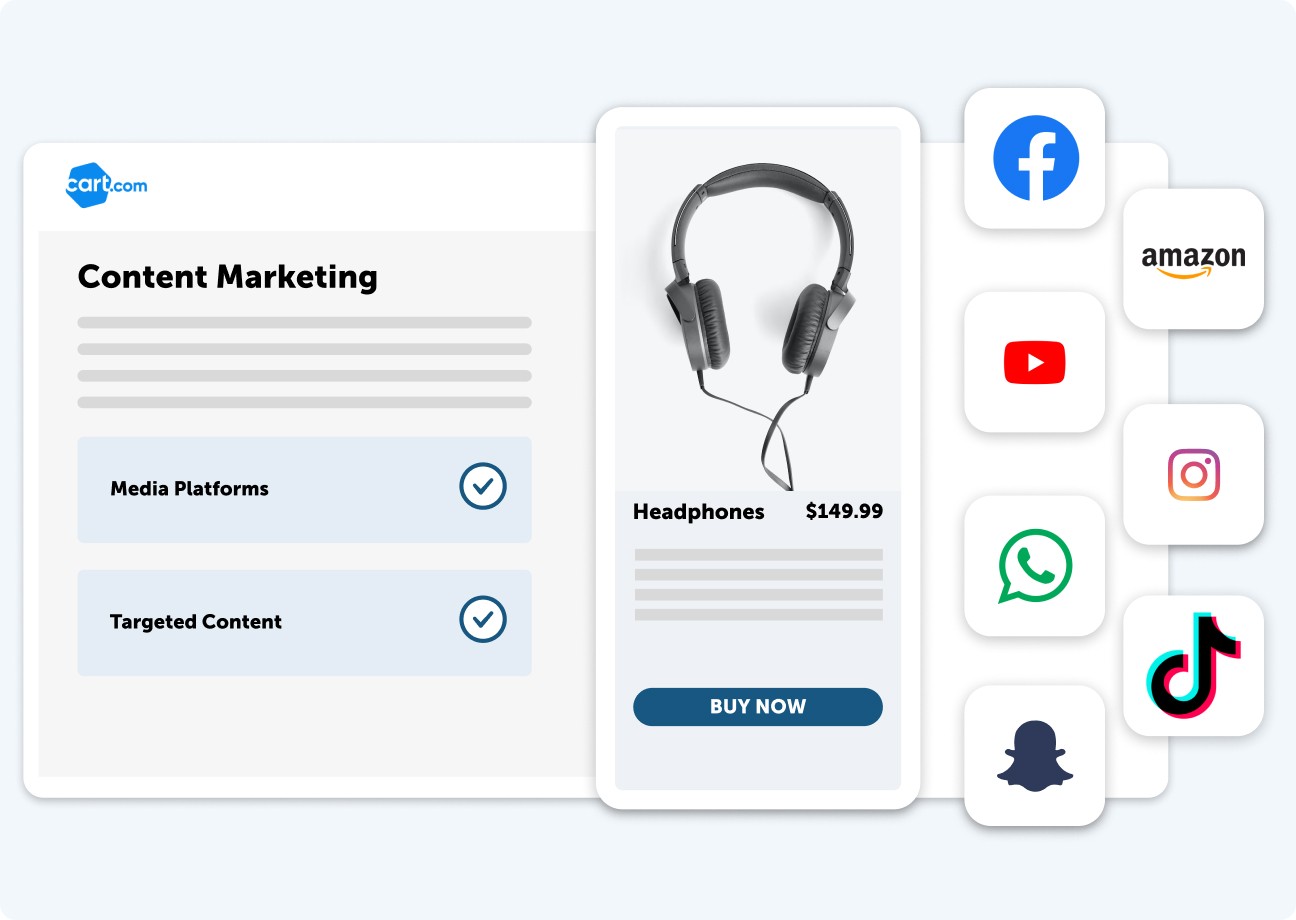Click the BUY NOW button
The image size is (1296, 920).
pos(758,706)
